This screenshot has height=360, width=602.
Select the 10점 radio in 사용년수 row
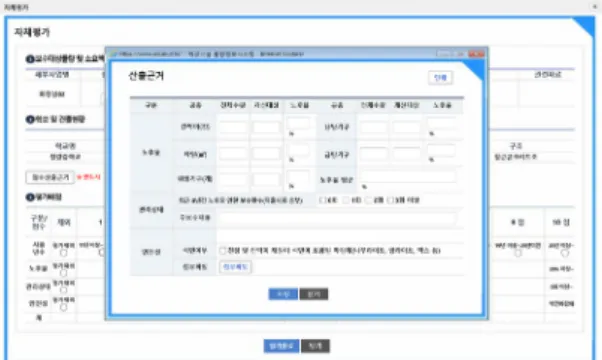pos(565,253)
